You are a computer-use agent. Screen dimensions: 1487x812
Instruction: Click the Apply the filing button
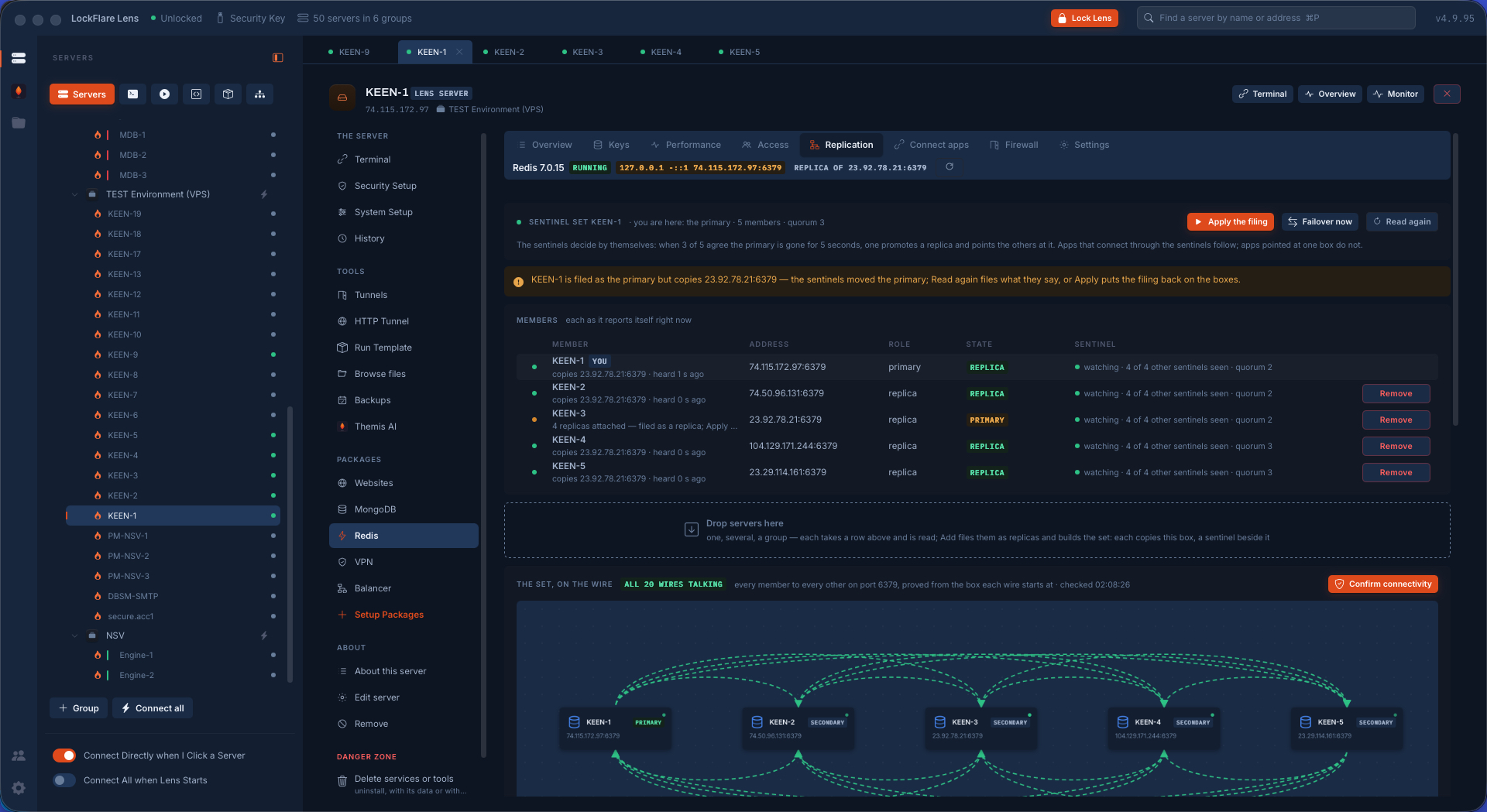point(1231,221)
